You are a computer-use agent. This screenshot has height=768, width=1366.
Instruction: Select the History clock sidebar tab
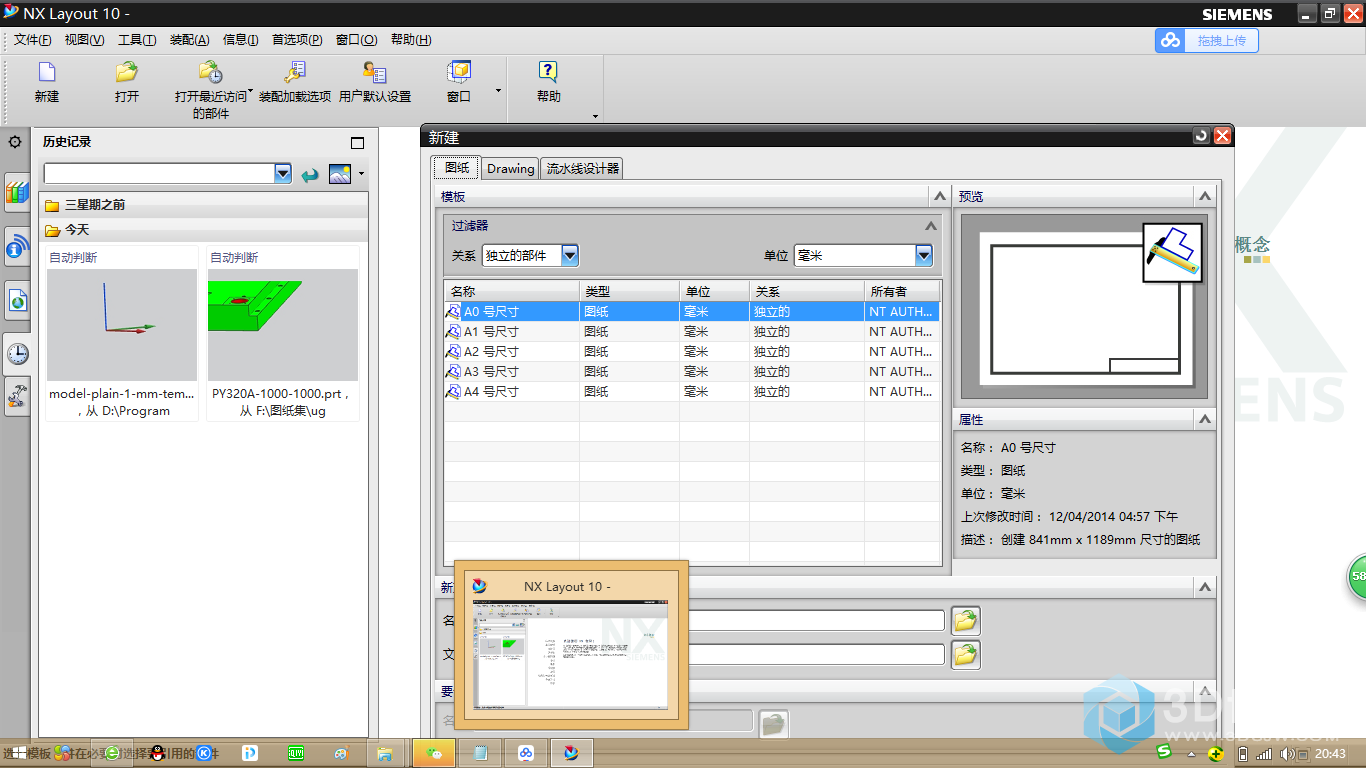point(17,353)
